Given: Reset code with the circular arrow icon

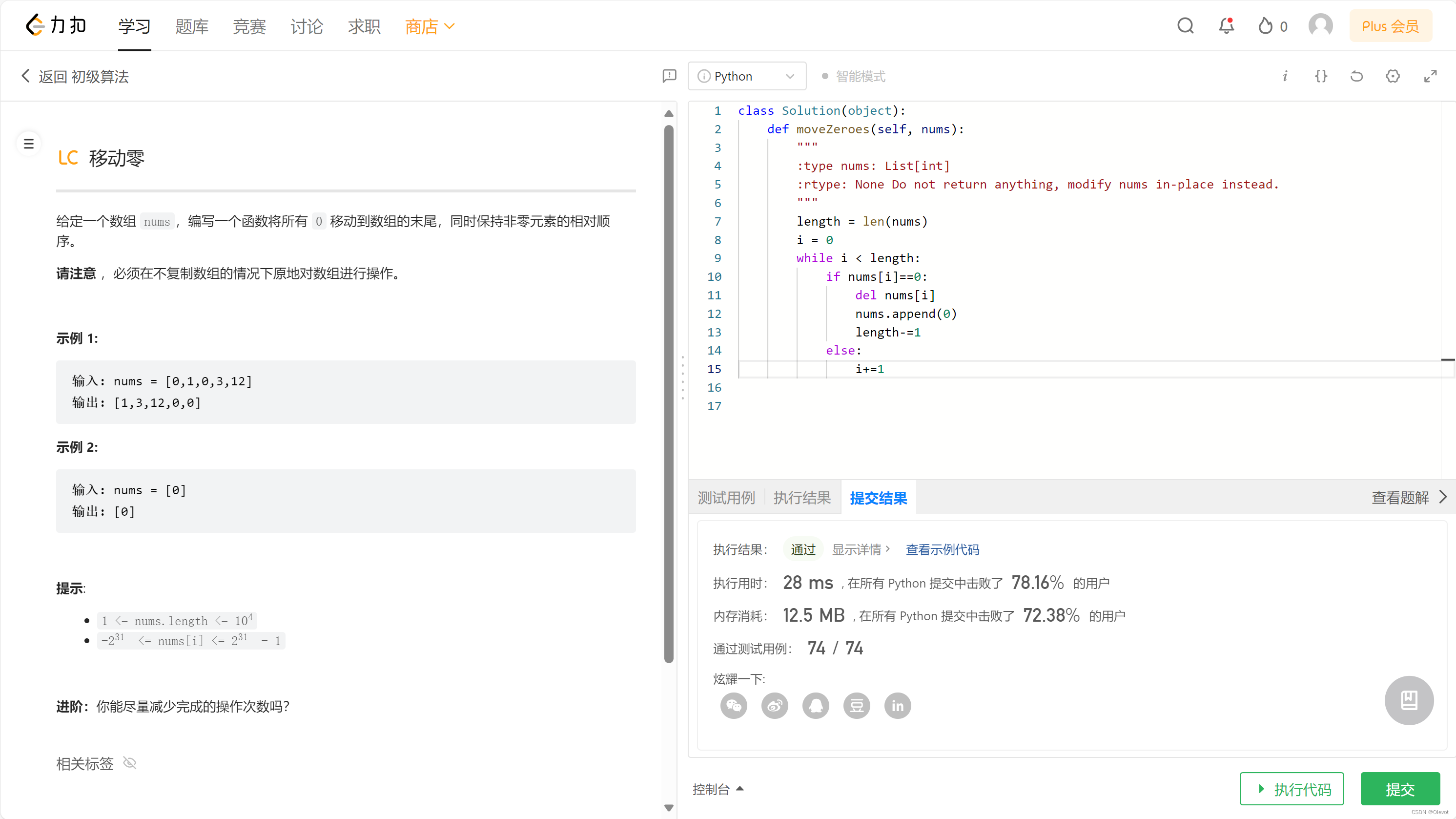Looking at the screenshot, I should [1356, 76].
